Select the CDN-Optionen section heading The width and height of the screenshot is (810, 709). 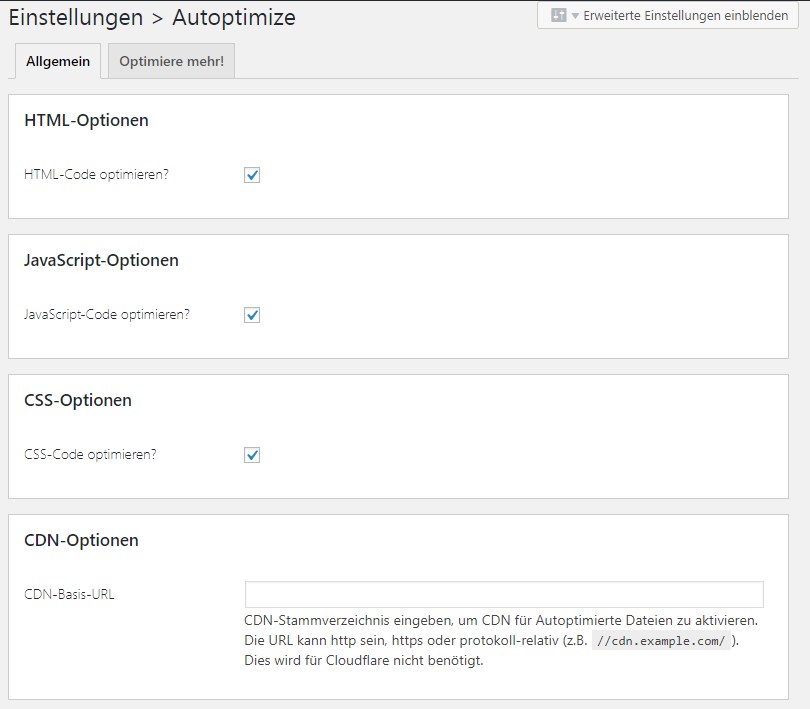82,541
